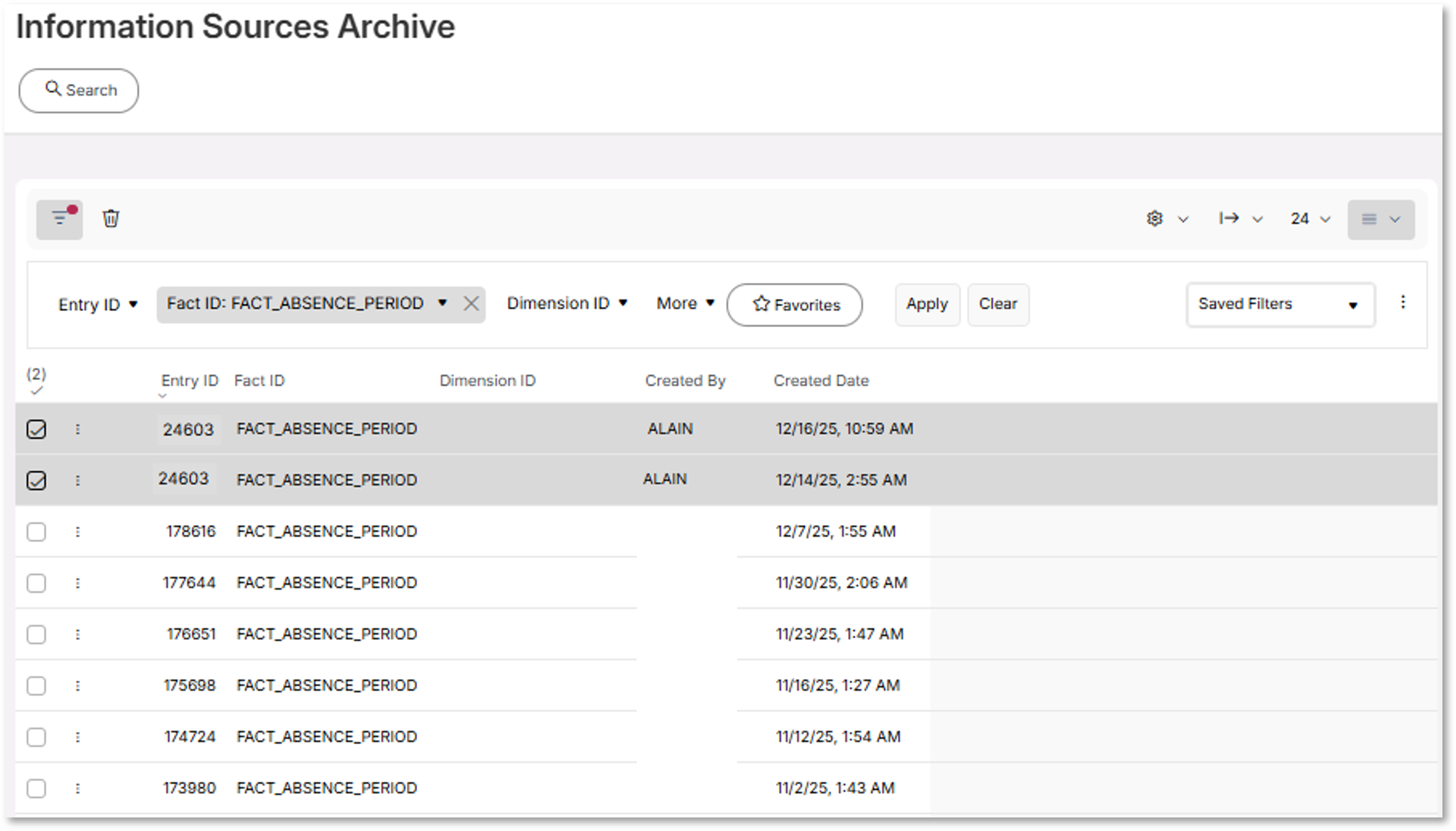Open row menu for entry 175698
This screenshot has width=1456, height=831.
tap(77, 686)
